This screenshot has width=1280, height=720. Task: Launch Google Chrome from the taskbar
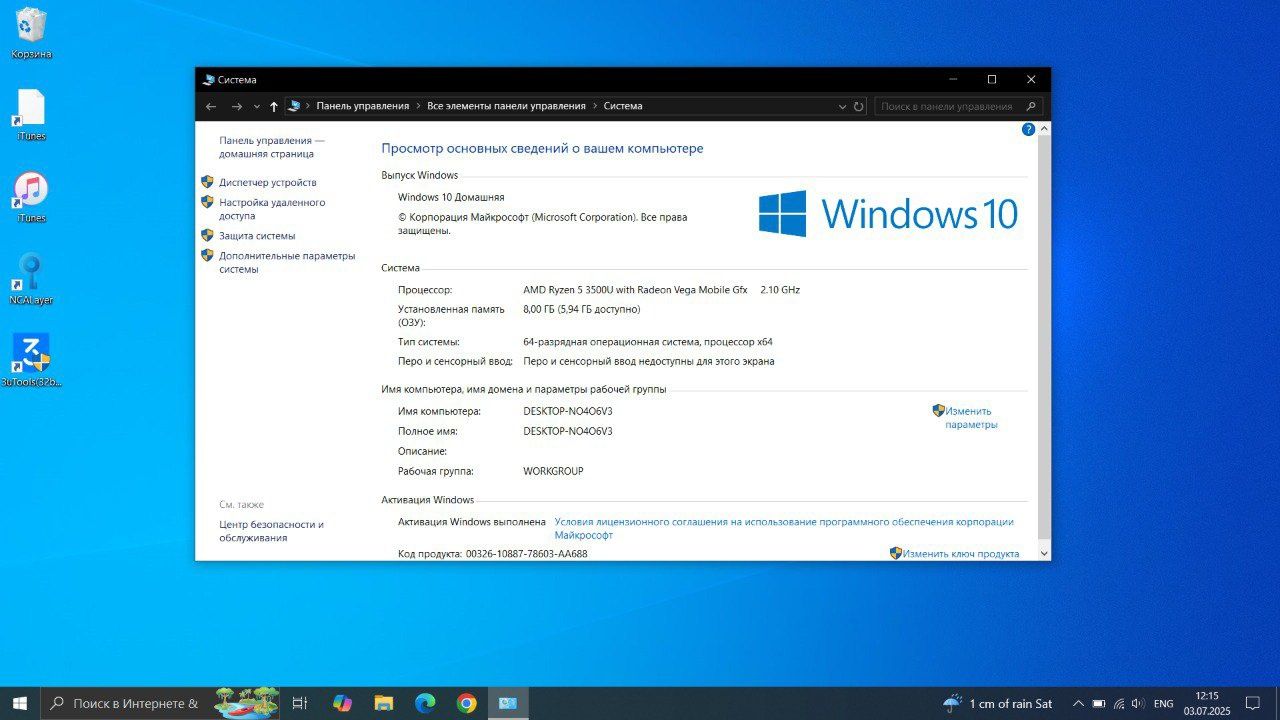coord(467,704)
